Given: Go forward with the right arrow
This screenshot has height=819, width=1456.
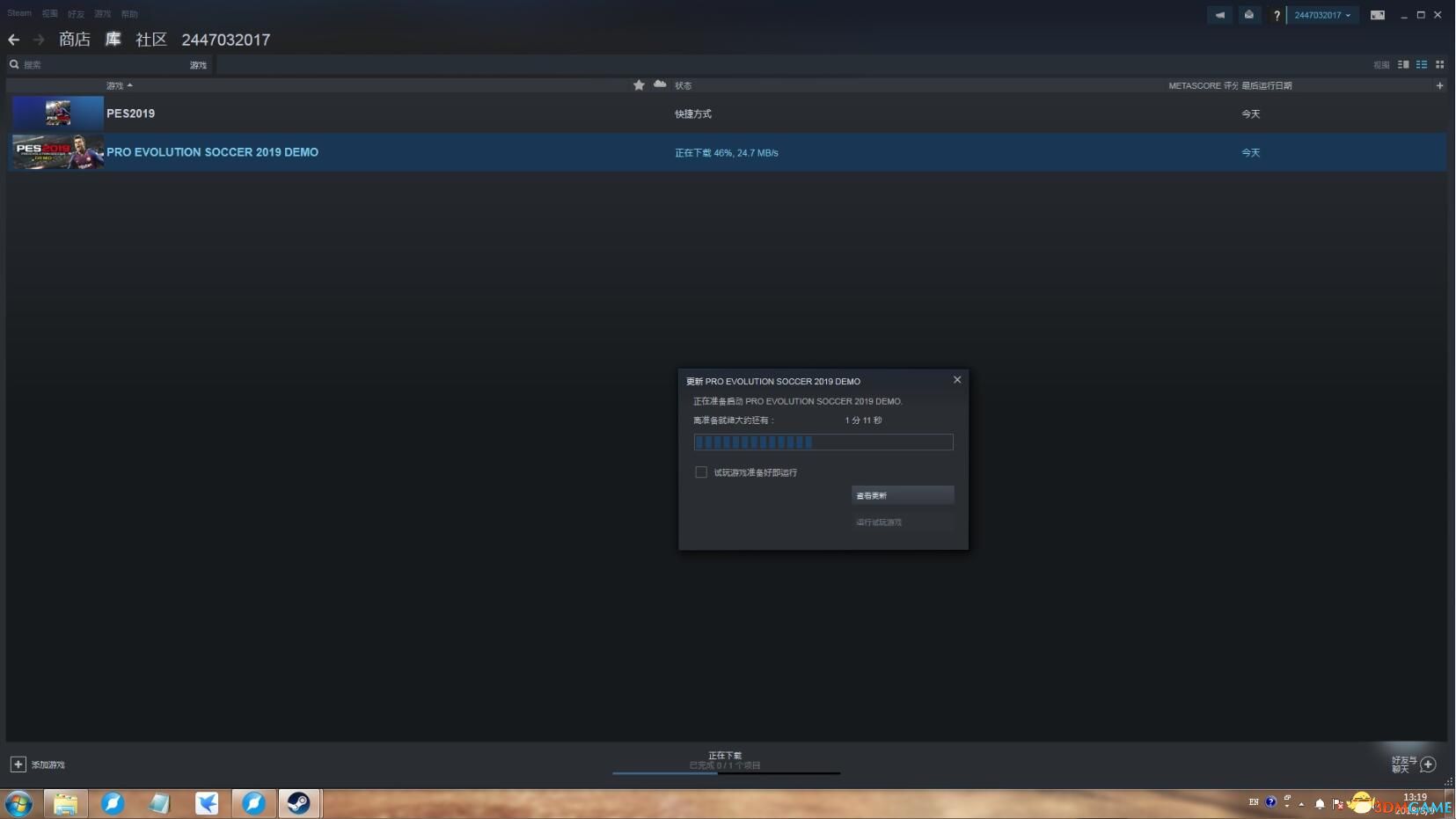Looking at the screenshot, I should click(x=39, y=40).
